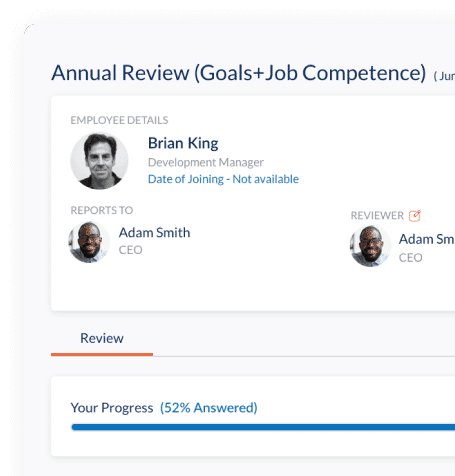Click the Annual Review page title

point(239,73)
